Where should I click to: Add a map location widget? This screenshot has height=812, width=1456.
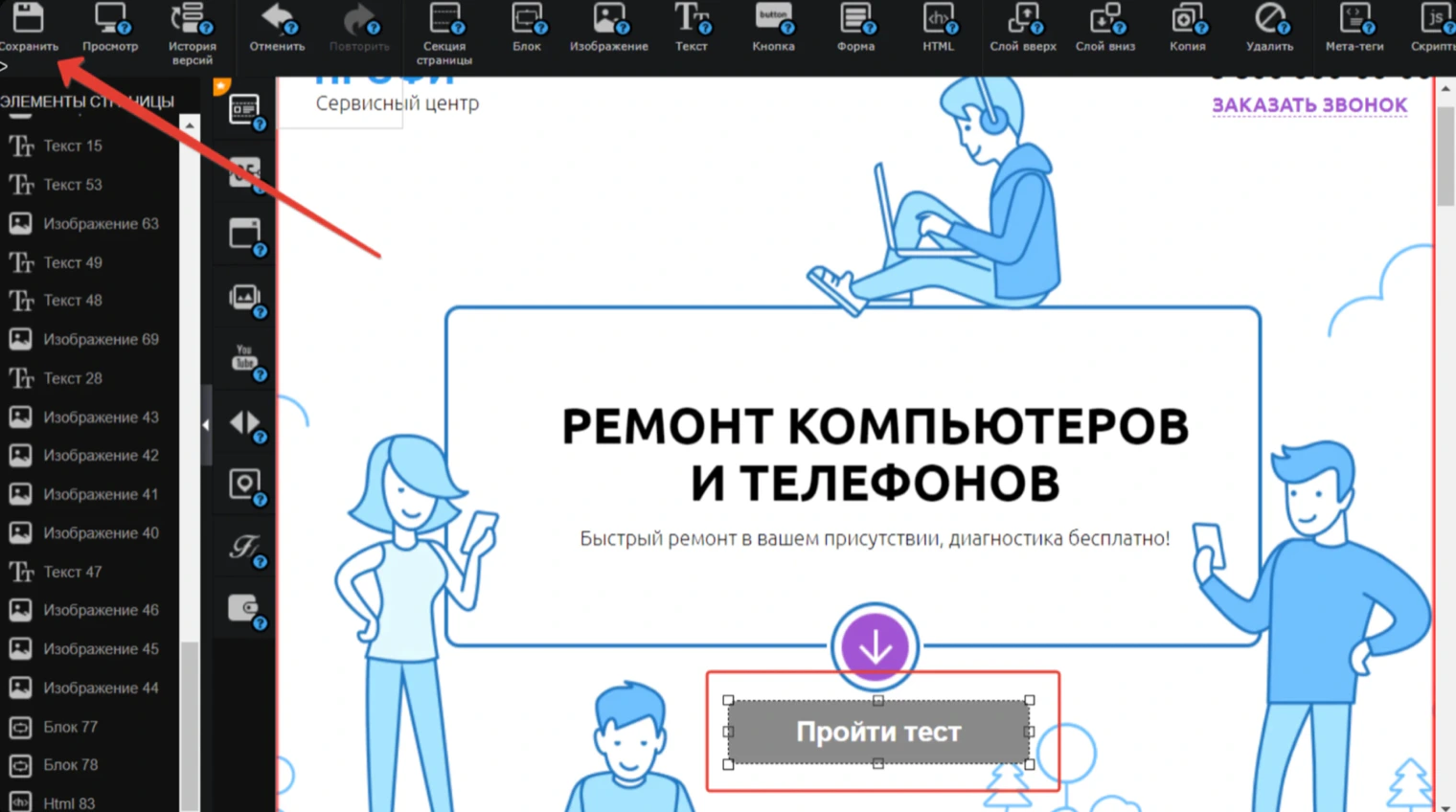(245, 485)
